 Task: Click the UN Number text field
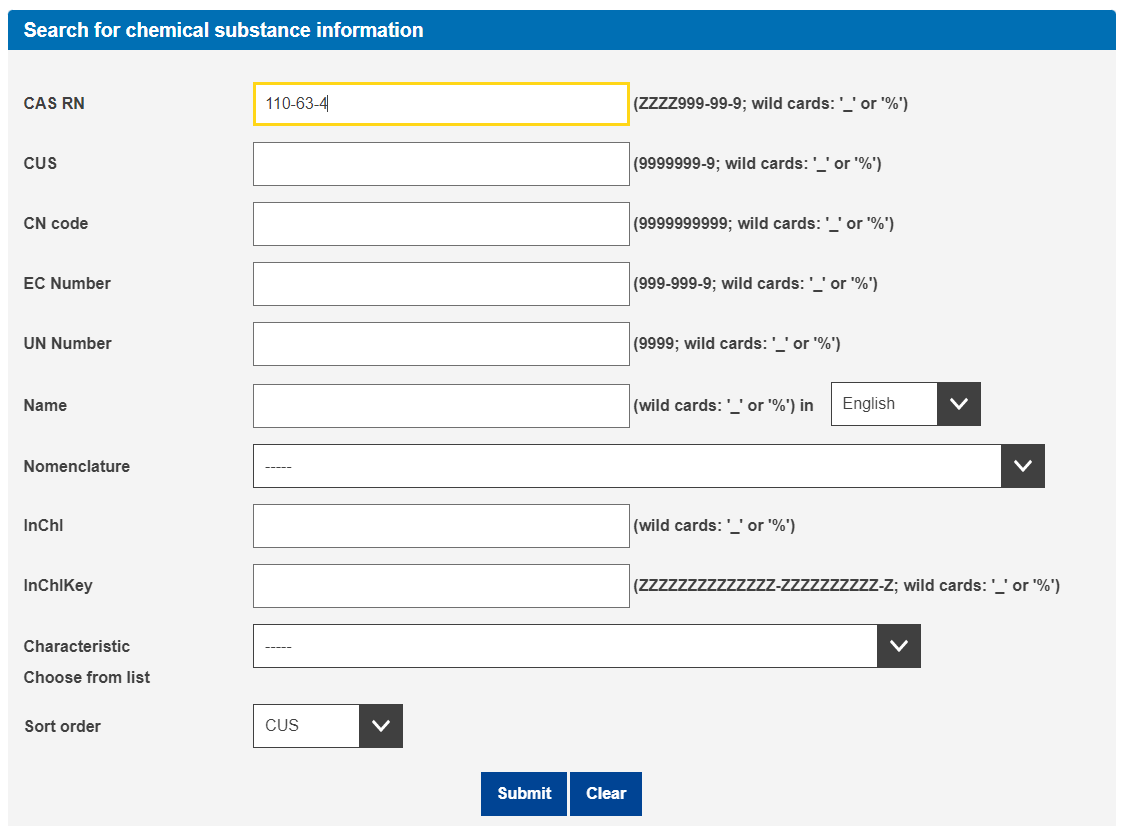(441, 344)
